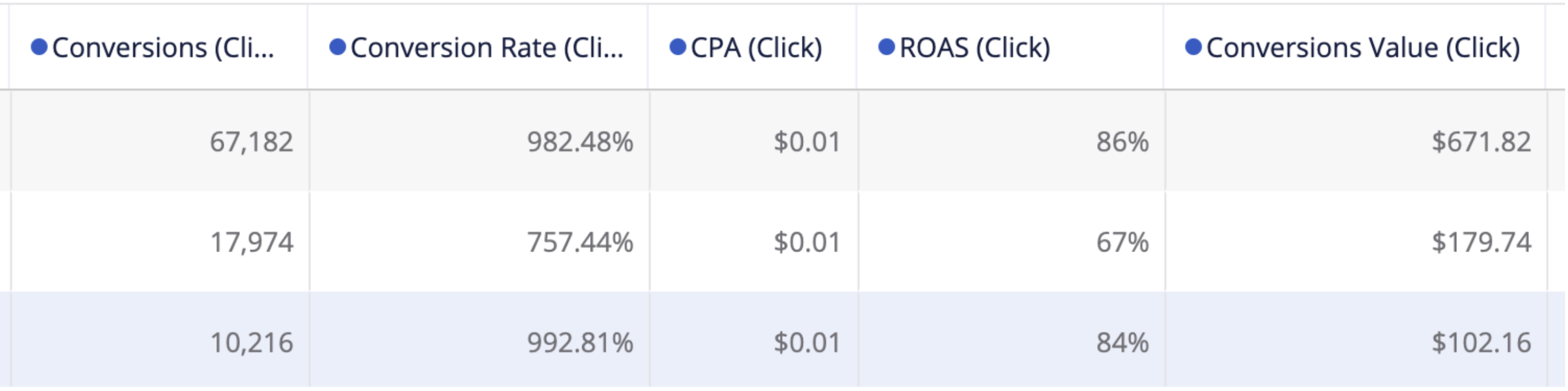Click the $102.16 conversions value cell
This screenshot has width=1568, height=391.
[1481, 343]
